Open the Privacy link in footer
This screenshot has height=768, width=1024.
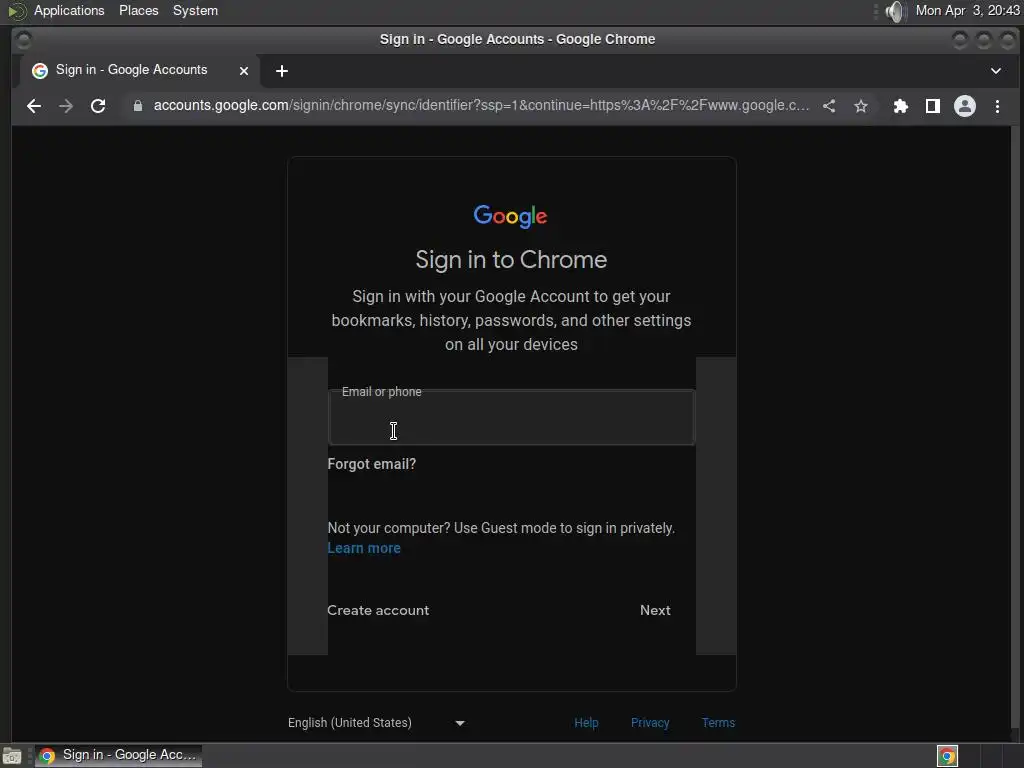click(x=650, y=722)
